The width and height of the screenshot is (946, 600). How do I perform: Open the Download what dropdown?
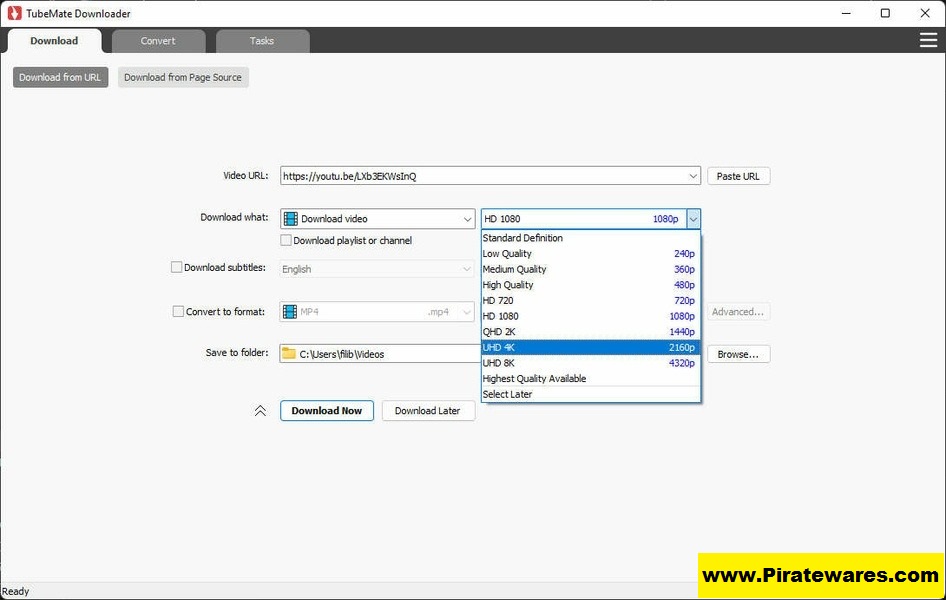(467, 218)
